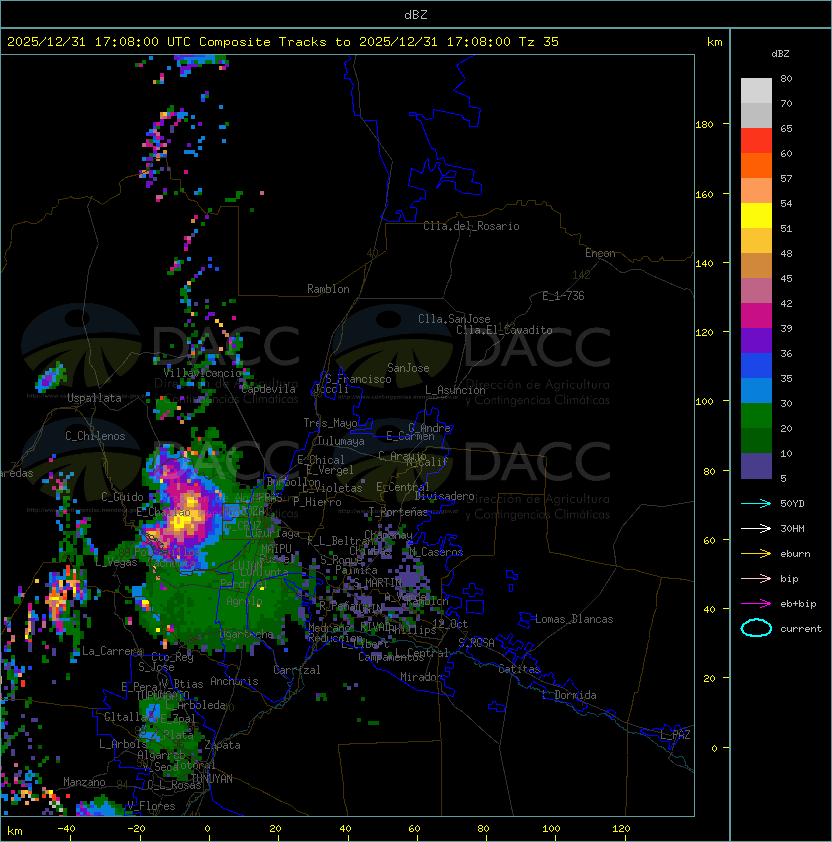The height and width of the screenshot is (842, 832).
Task: Click the purple 36-39 dBZ legend swatch
Action: tap(756, 340)
